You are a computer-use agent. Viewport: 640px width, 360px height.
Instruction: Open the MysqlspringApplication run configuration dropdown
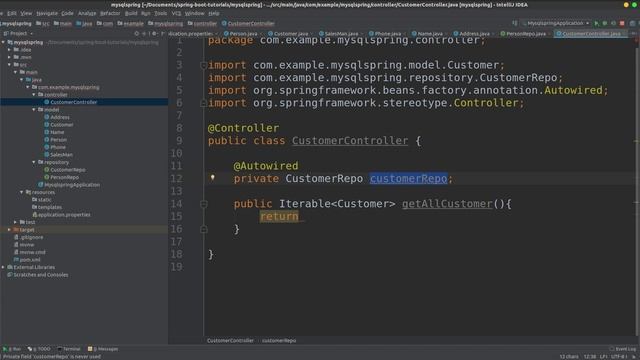556,23
